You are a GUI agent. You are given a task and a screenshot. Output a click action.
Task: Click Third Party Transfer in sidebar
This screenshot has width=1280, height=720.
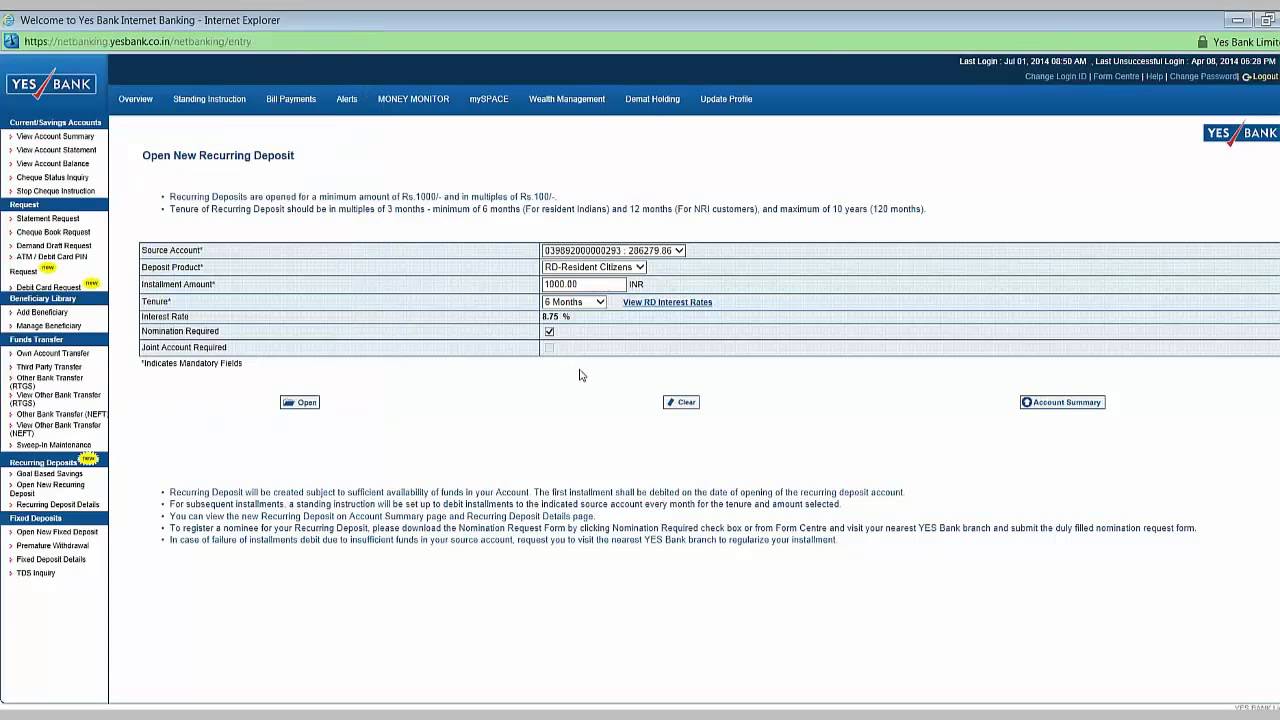click(49, 367)
